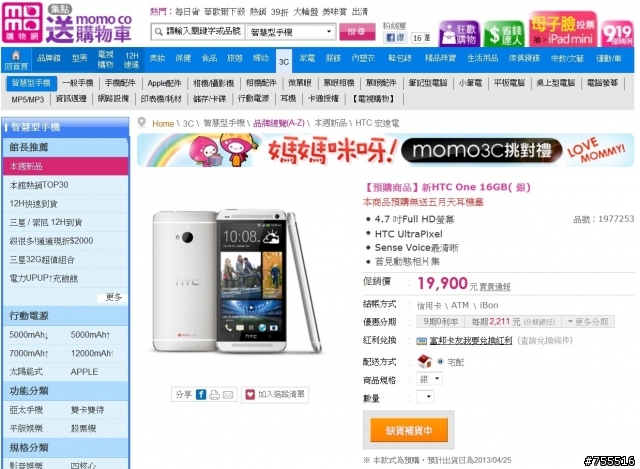Share the product on Facebook
Viewport: 640px width, 469px height.
coord(201,394)
